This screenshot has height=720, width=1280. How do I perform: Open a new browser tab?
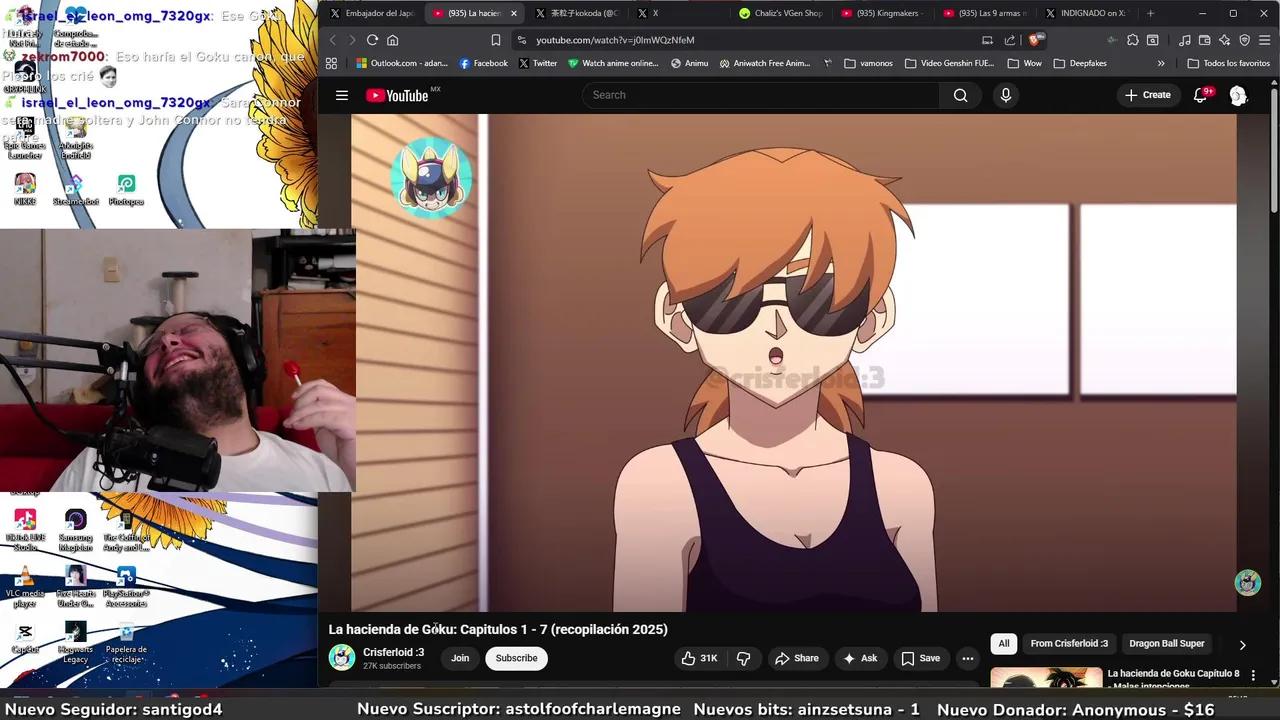(1150, 13)
